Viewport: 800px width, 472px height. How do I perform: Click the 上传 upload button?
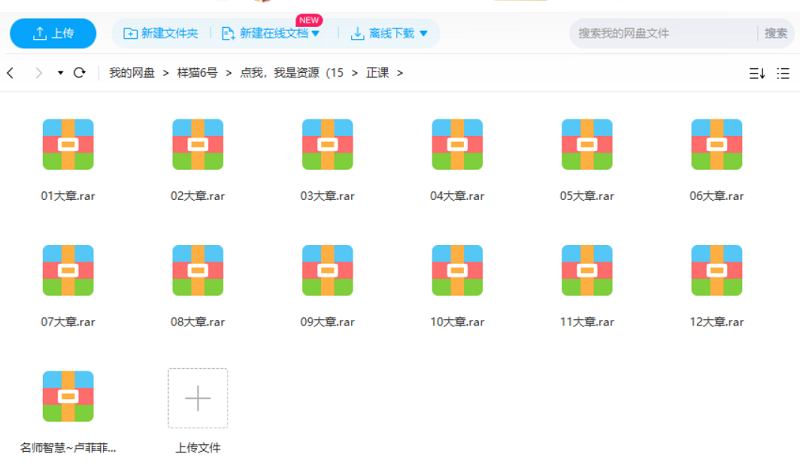click(x=53, y=33)
